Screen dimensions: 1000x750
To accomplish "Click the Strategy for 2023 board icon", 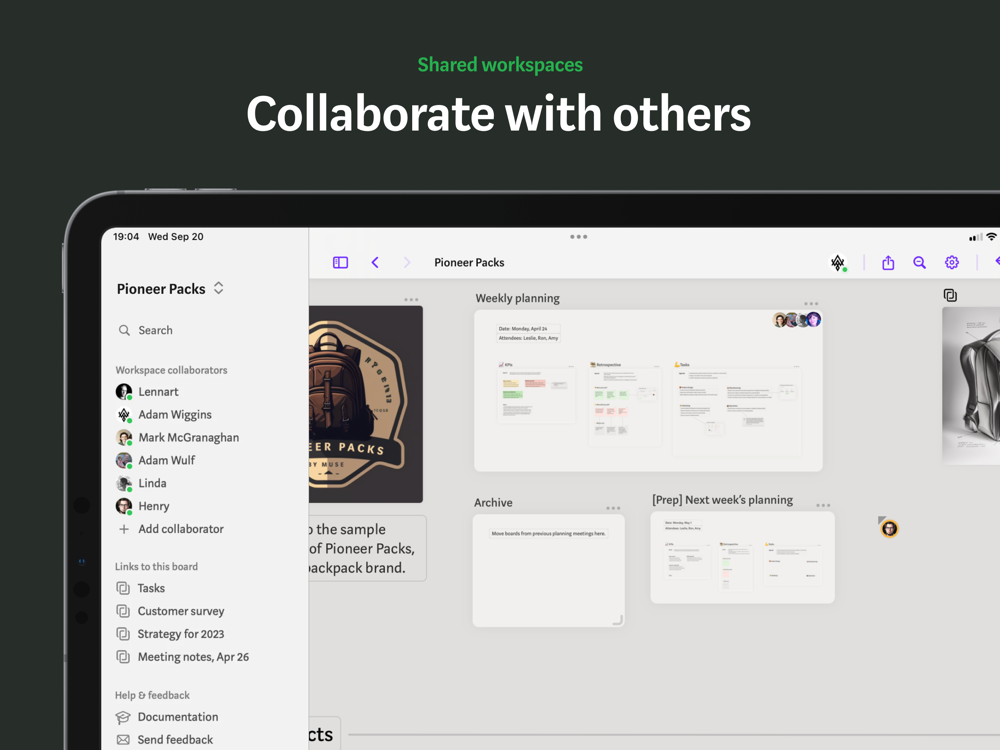I will click(123, 634).
